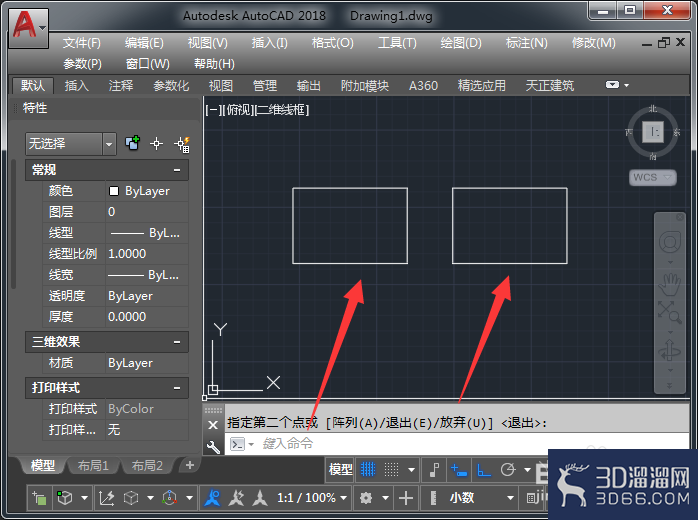The height and width of the screenshot is (520, 698).
Task: Click the 帮助(H) menu
Action: pyautogui.click(x=214, y=64)
